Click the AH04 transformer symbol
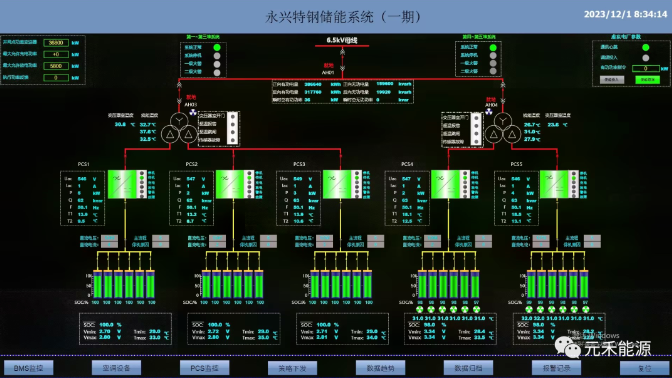Image resolution: width=672 pixels, height=378 pixels. [503, 128]
